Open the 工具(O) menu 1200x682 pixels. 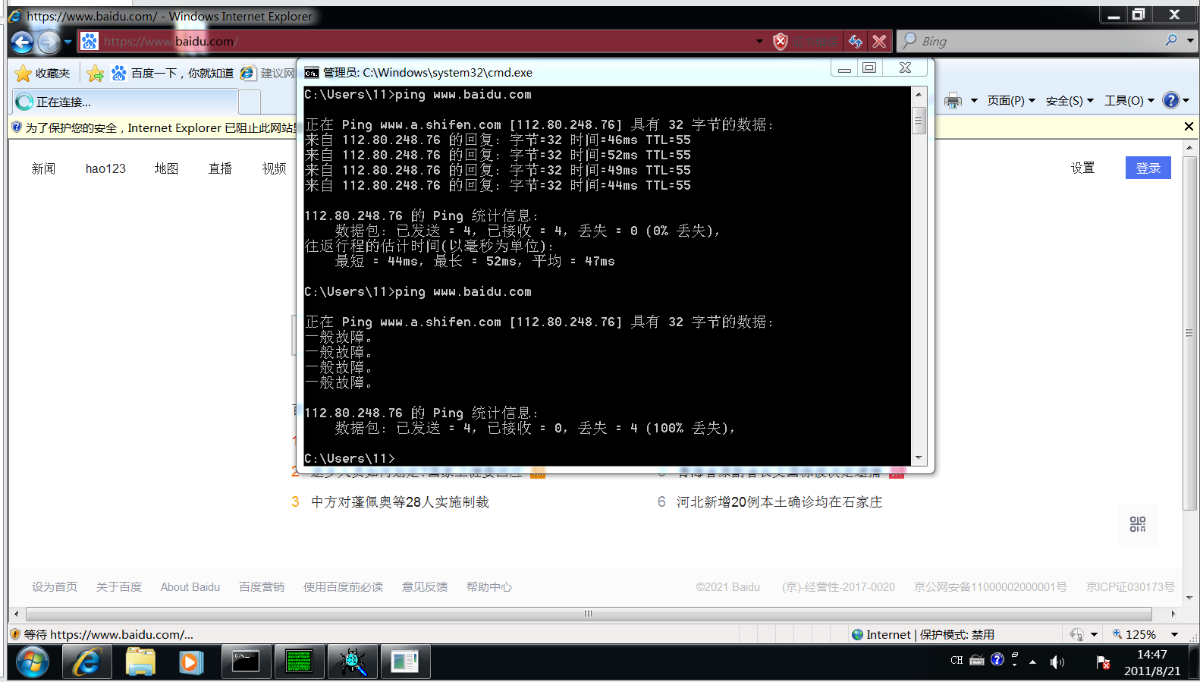point(1129,101)
